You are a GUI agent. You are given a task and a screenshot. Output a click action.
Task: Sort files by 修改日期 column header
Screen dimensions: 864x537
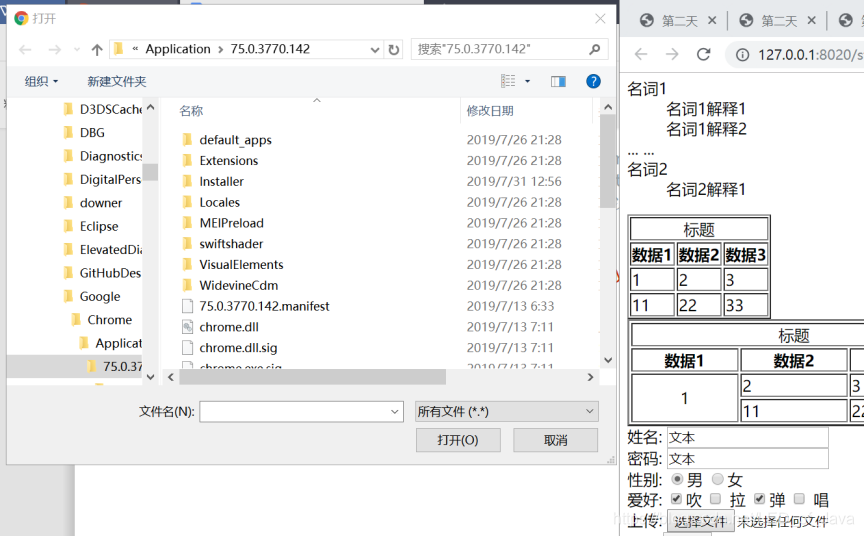490,111
